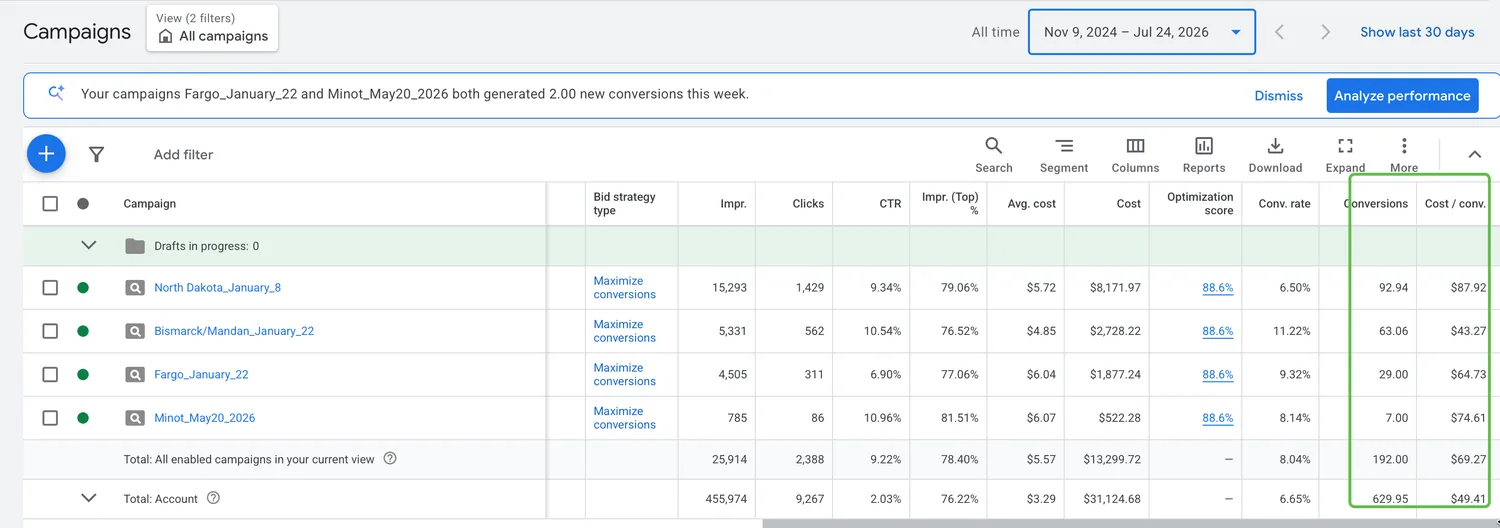This screenshot has width=1500, height=528.
Task: Expand the table to full screen
Action: click(x=1345, y=155)
